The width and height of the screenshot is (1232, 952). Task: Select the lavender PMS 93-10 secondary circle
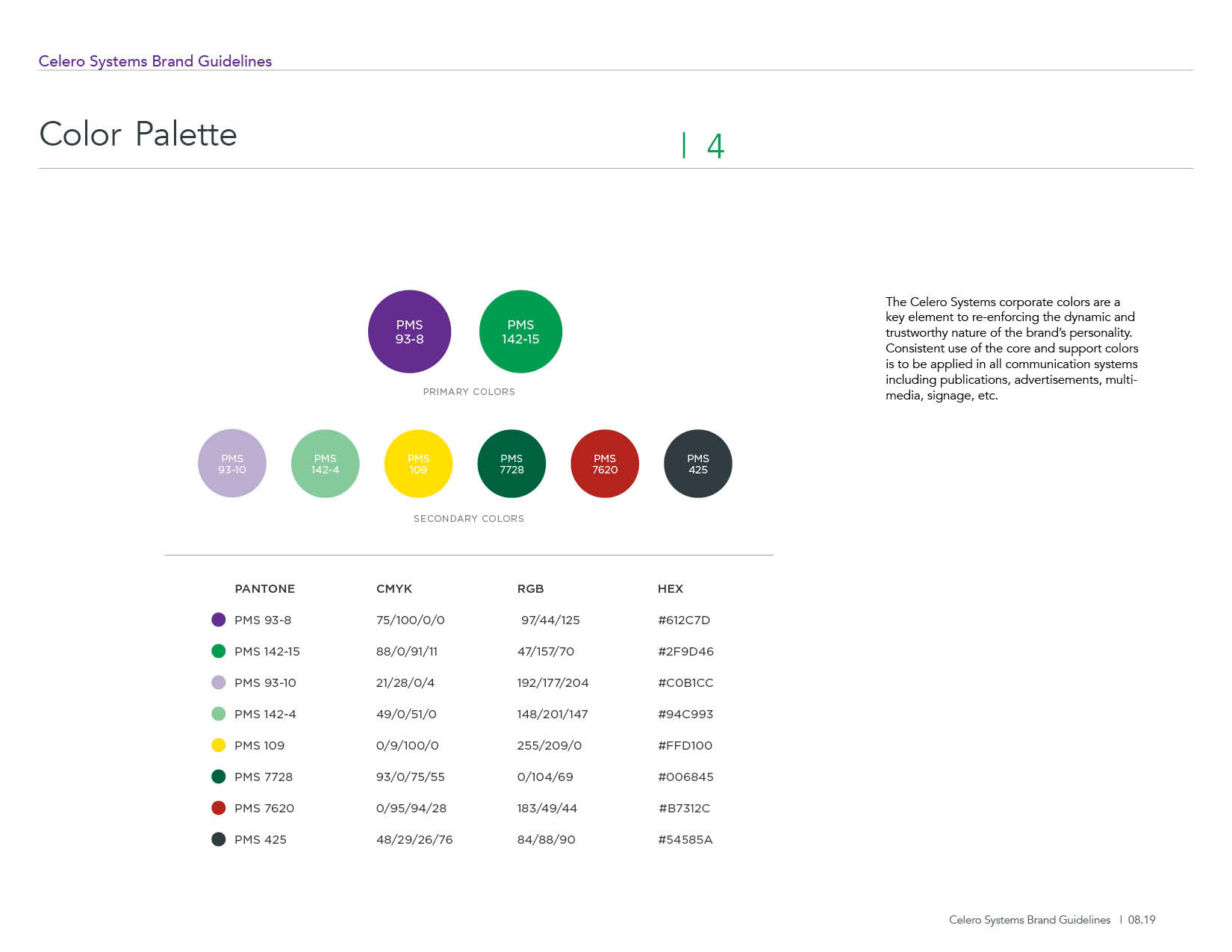(x=232, y=464)
